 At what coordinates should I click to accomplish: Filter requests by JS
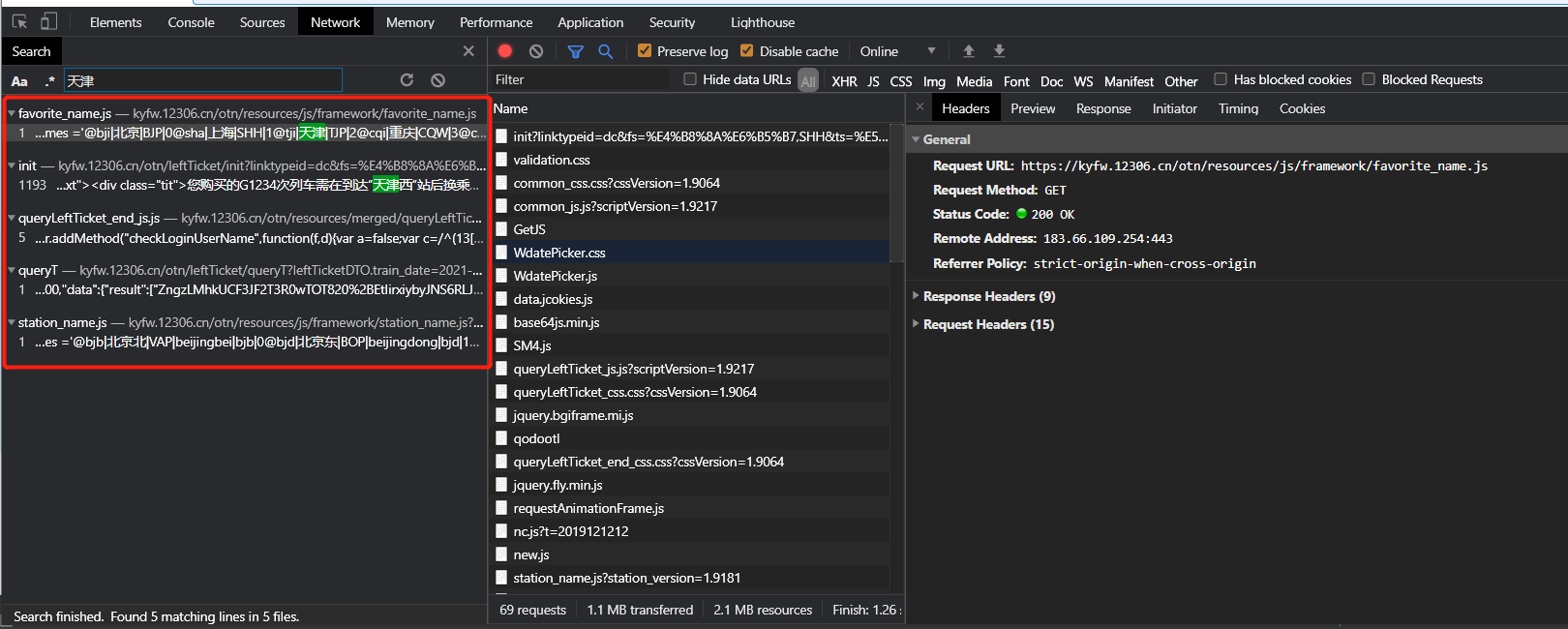(873, 81)
